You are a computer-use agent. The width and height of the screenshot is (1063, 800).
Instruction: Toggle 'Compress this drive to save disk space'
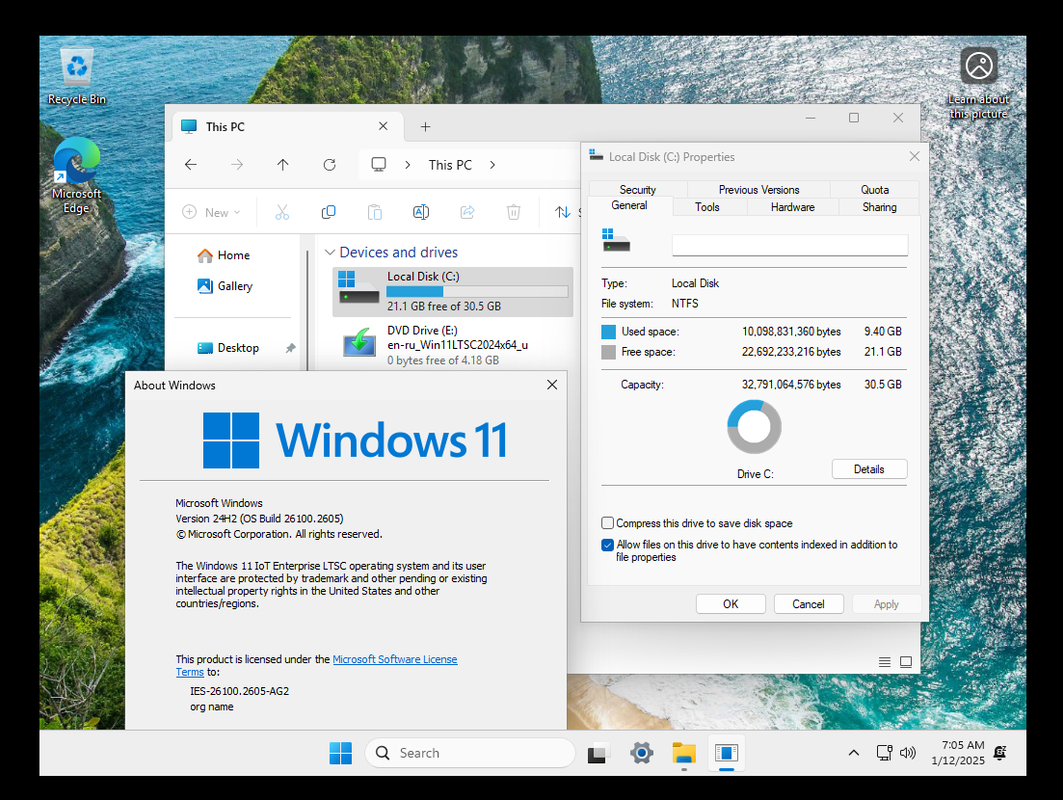607,523
